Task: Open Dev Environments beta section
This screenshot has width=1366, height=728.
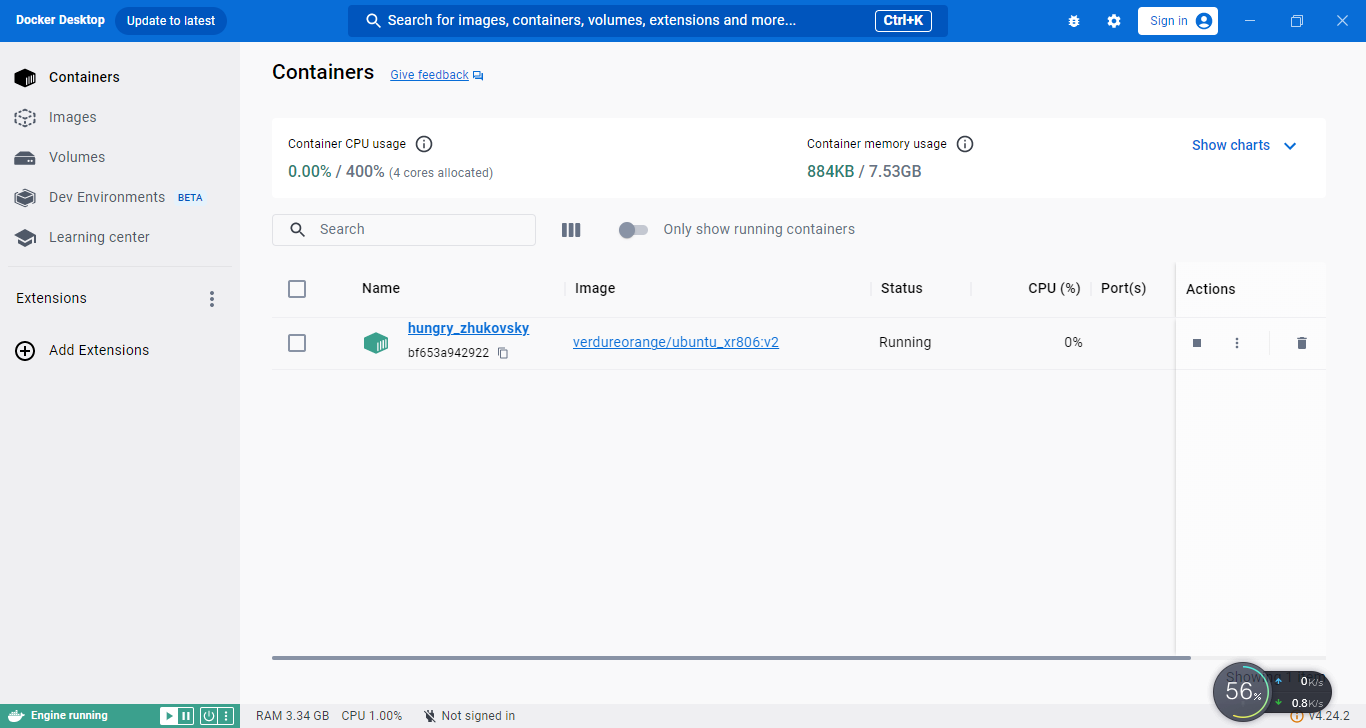Action: click(x=120, y=197)
